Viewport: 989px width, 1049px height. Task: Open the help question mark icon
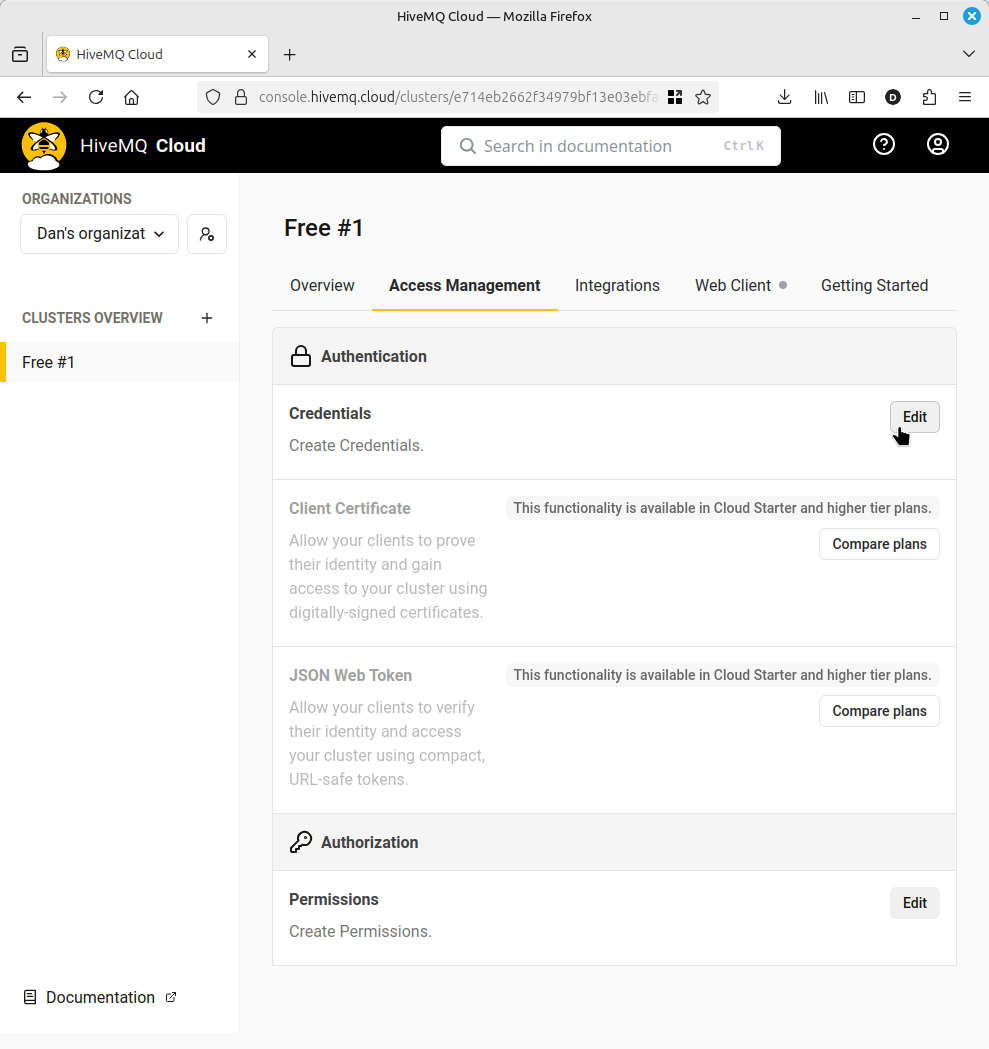click(x=883, y=145)
